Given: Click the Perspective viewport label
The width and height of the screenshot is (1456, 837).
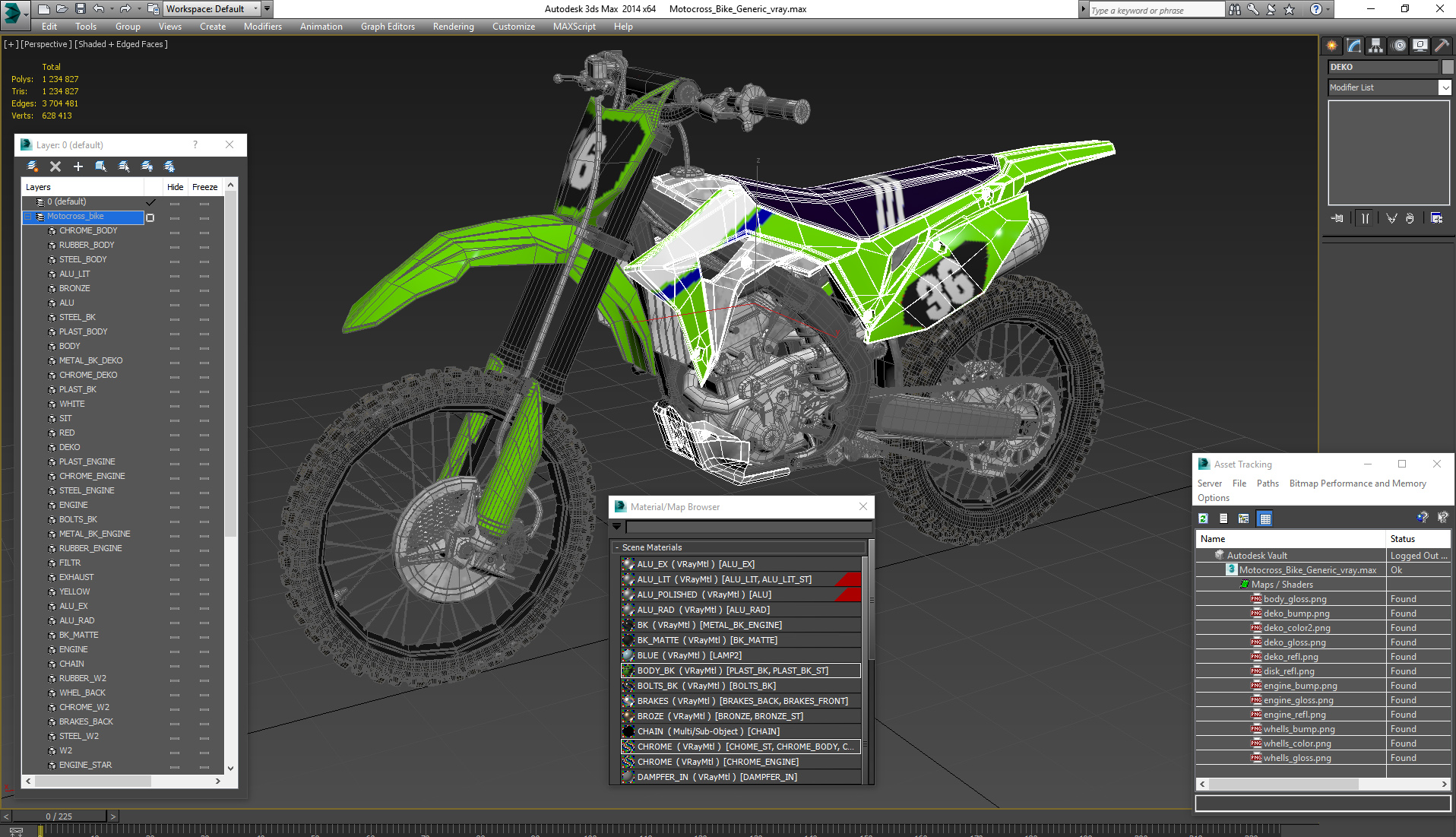Looking at the screenshot, I should tap(46, 44).
